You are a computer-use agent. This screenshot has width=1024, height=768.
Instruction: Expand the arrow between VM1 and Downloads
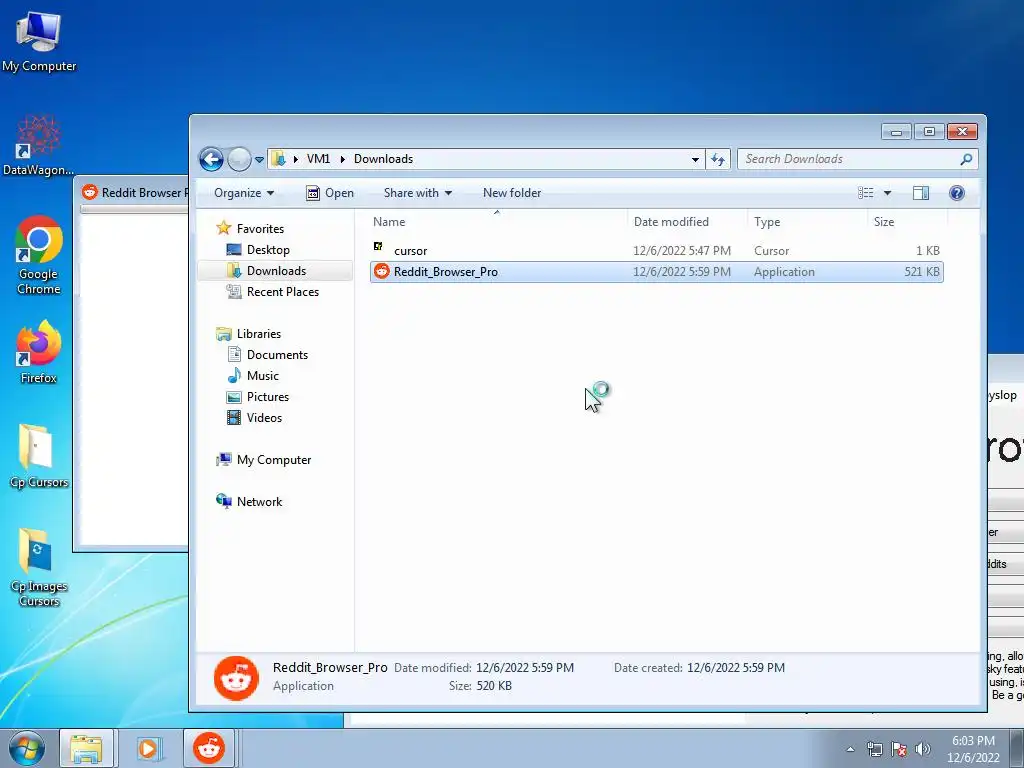coord(342,159)
